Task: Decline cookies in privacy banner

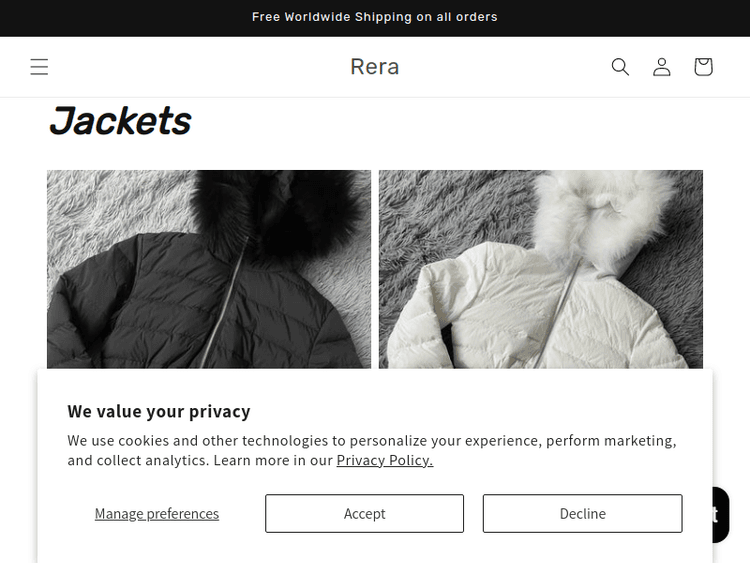Action: [x=582, y=513]
